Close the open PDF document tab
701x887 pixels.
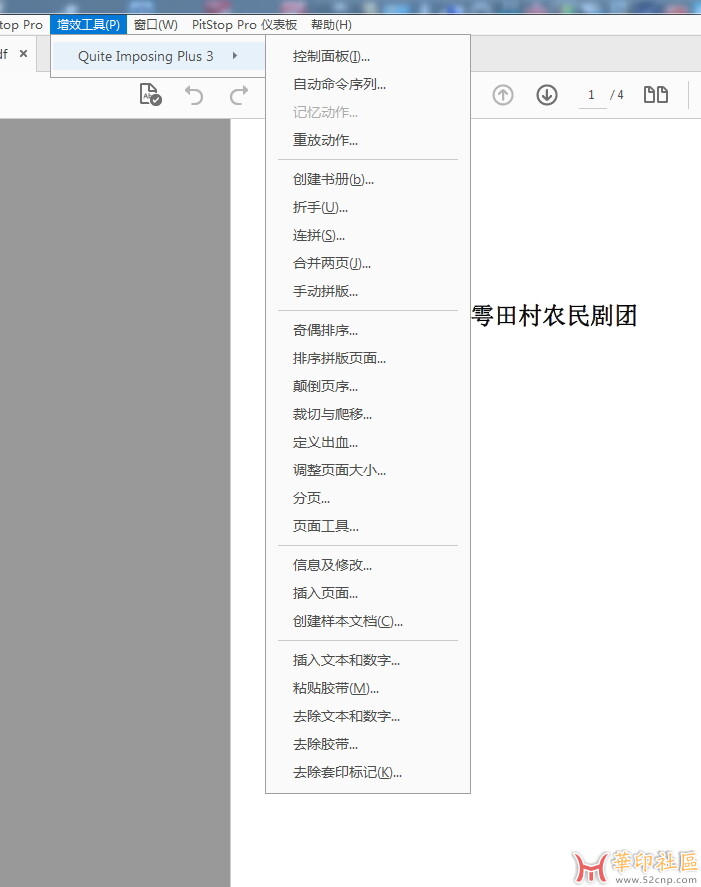[x=23, y=54]
